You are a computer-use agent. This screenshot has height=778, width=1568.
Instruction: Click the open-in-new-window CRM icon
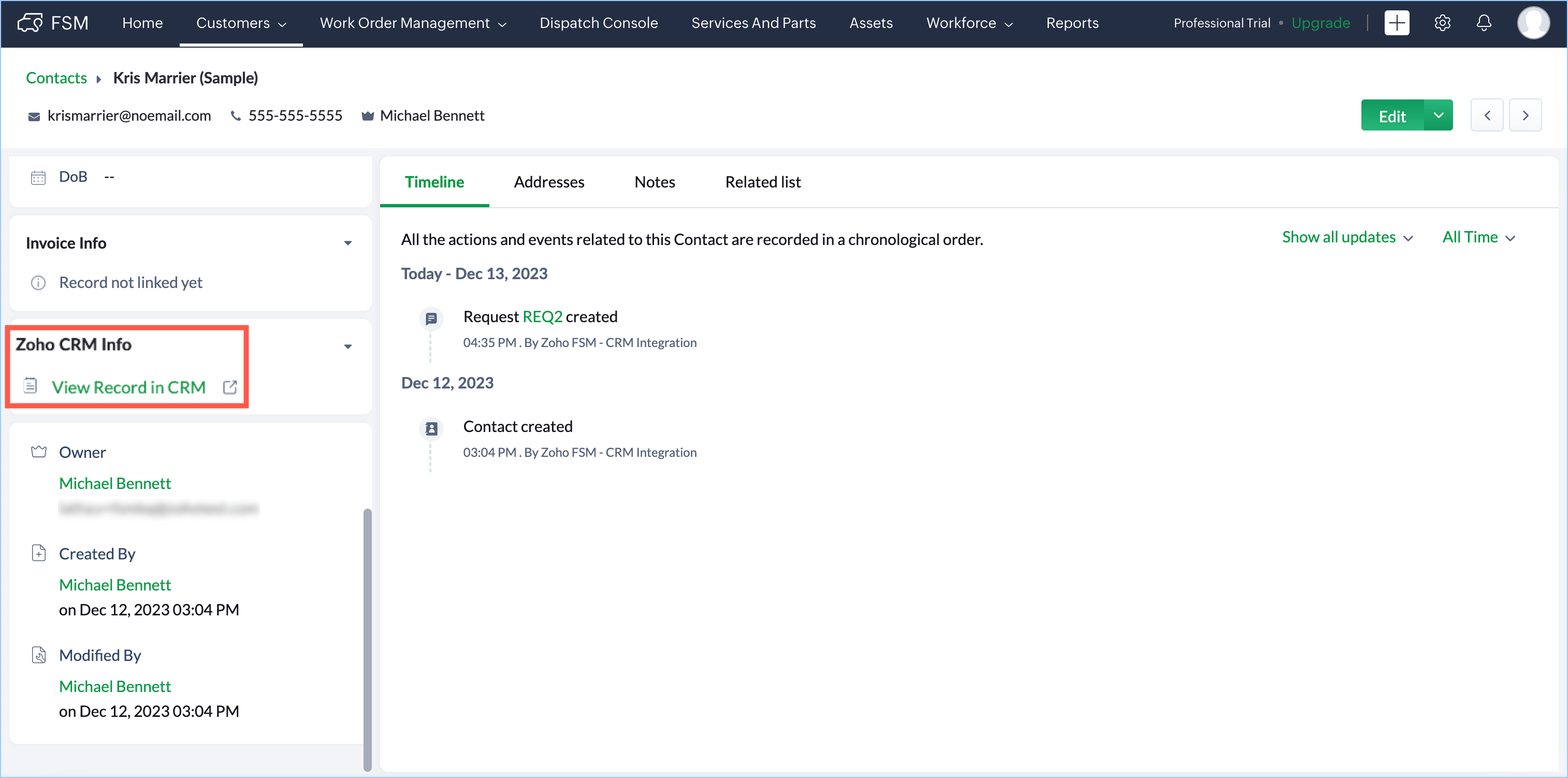pyautogui.click(x=230, y=387)
